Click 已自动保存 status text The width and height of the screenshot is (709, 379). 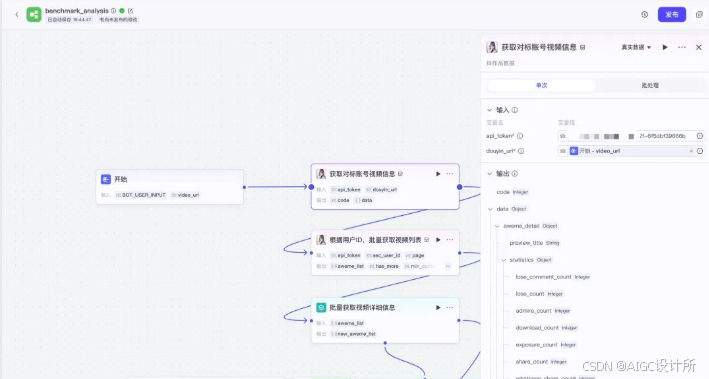point(69,20)
